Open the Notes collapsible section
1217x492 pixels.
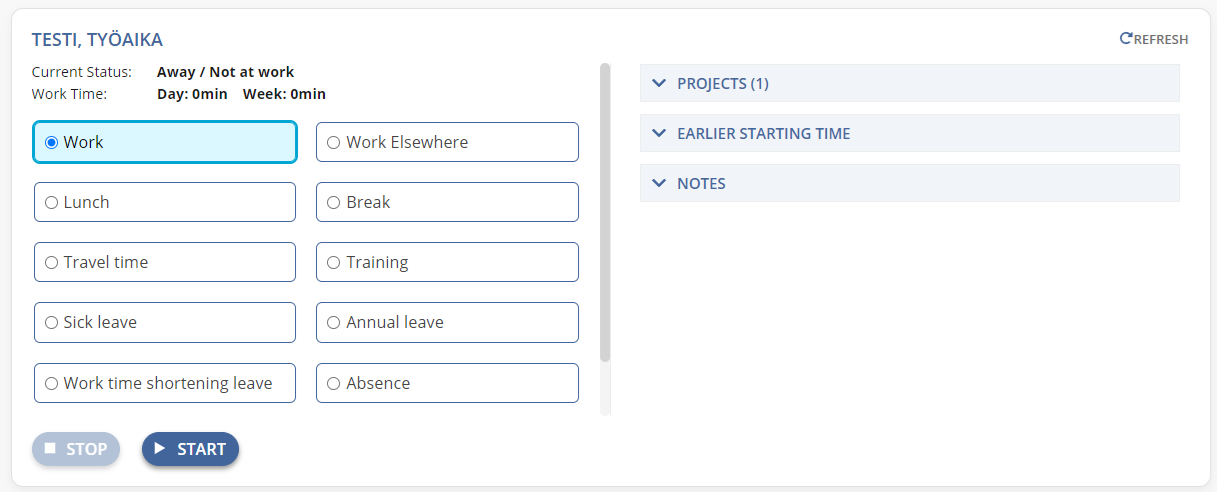coord(910,183)
